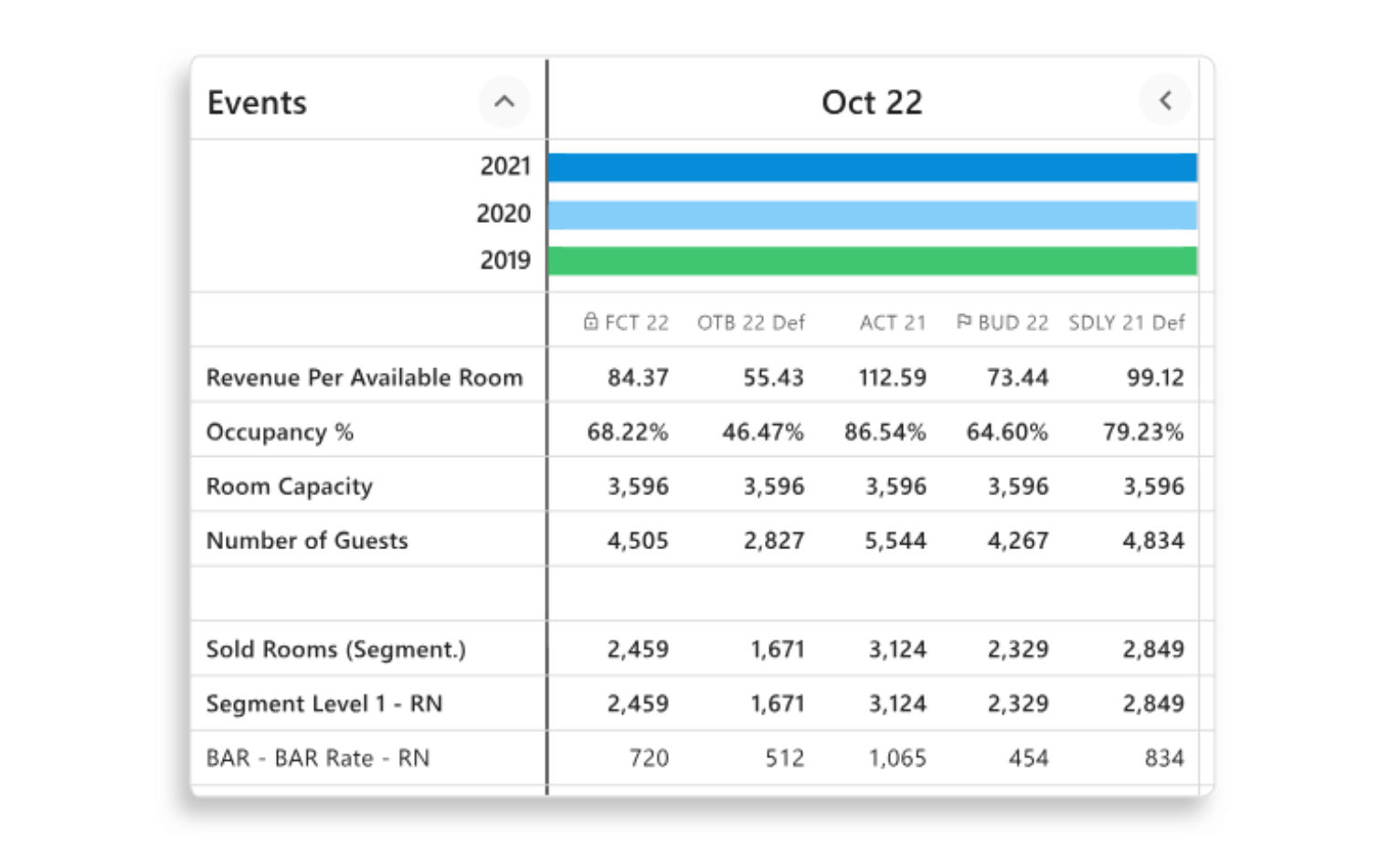The image size is (1389, 868).
Task: Click the Oct 22 month heading
Action: coord(872,102)
